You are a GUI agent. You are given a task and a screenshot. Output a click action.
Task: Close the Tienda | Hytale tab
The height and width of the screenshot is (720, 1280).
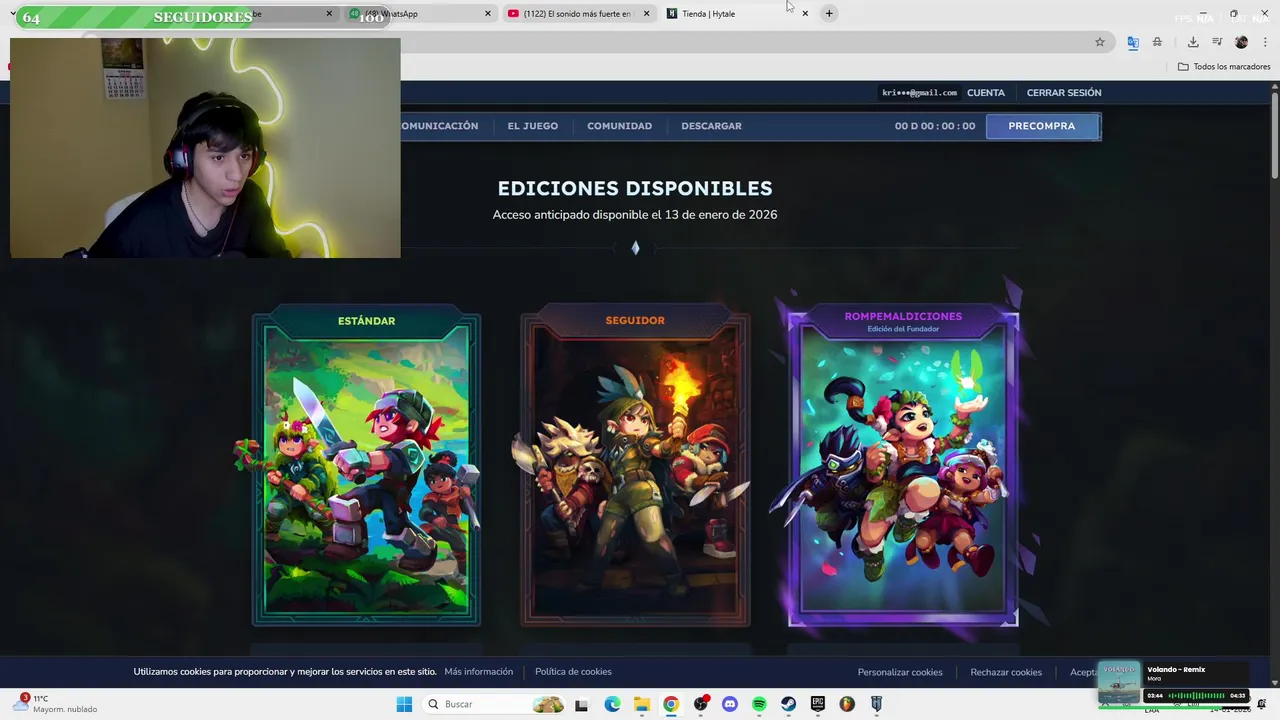click(x=805, y=13)
